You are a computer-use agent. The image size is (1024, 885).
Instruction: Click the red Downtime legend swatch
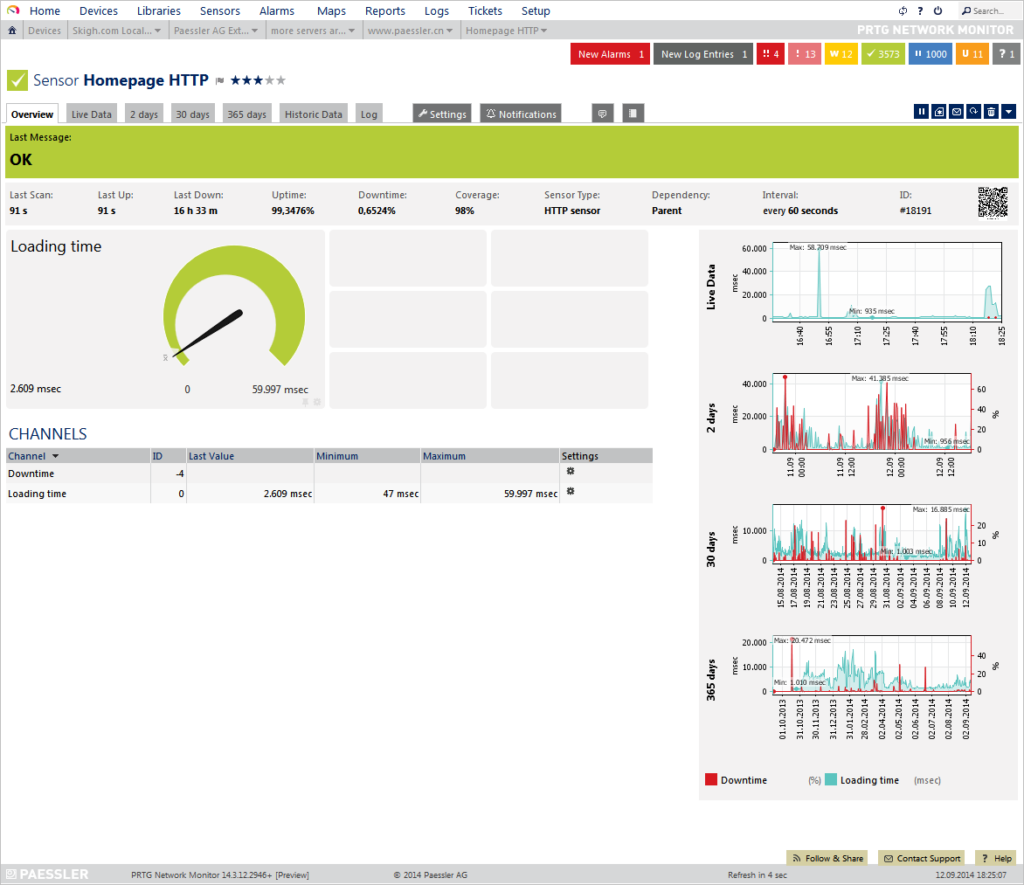tap(712, 780)
